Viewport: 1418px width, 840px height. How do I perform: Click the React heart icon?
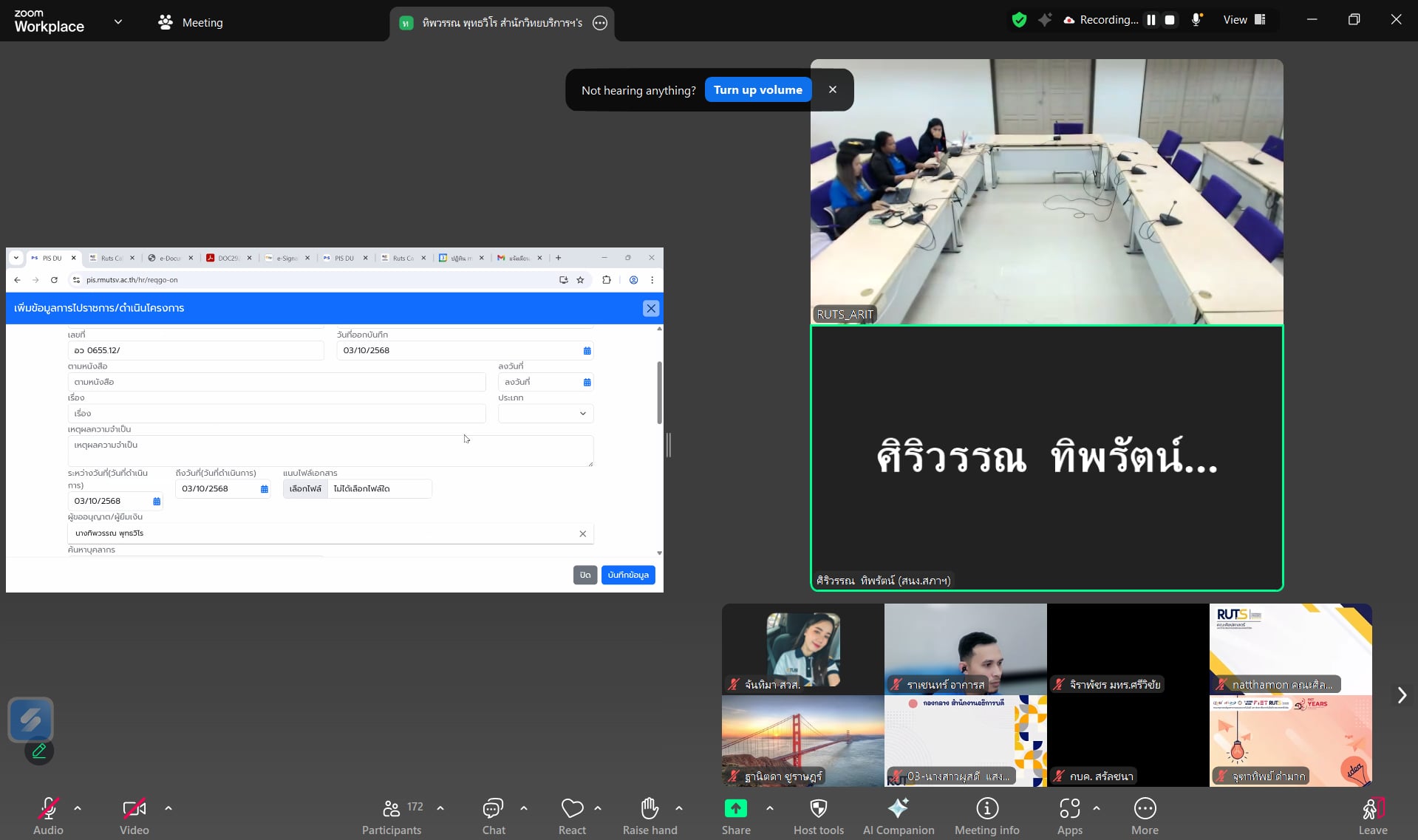[572, 816]
